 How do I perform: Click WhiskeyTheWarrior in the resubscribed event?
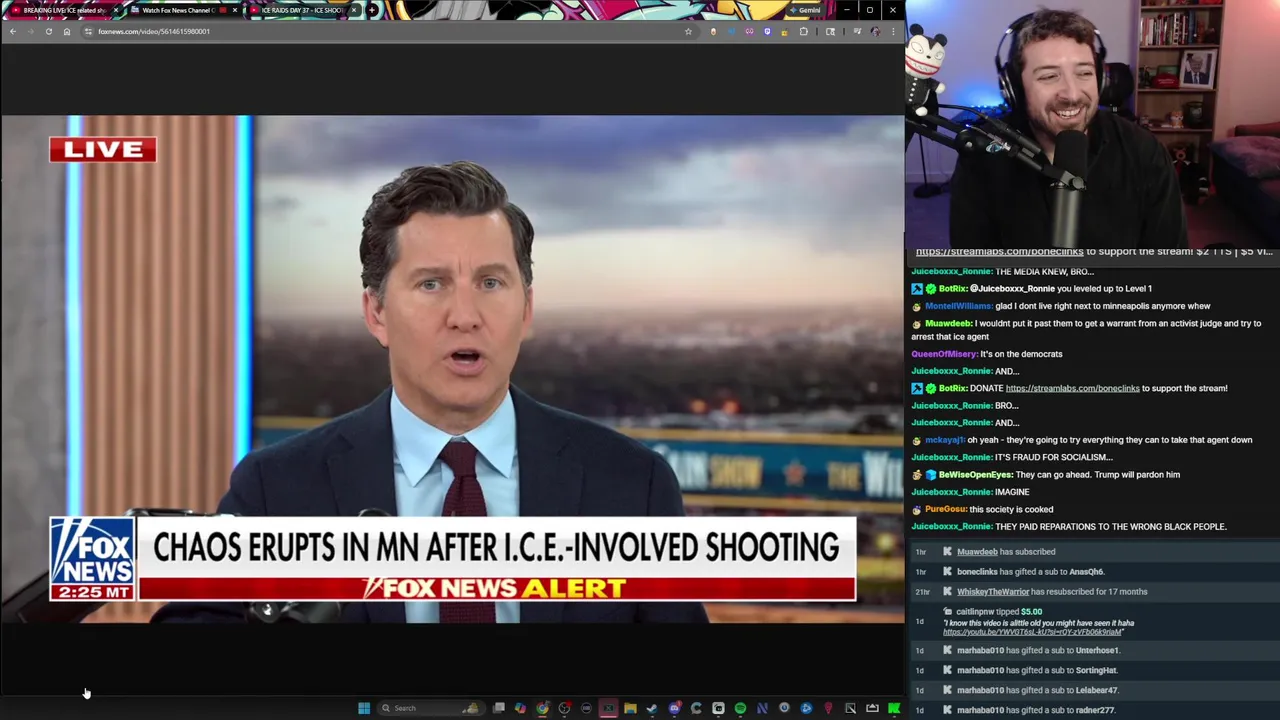coord(993,592)
